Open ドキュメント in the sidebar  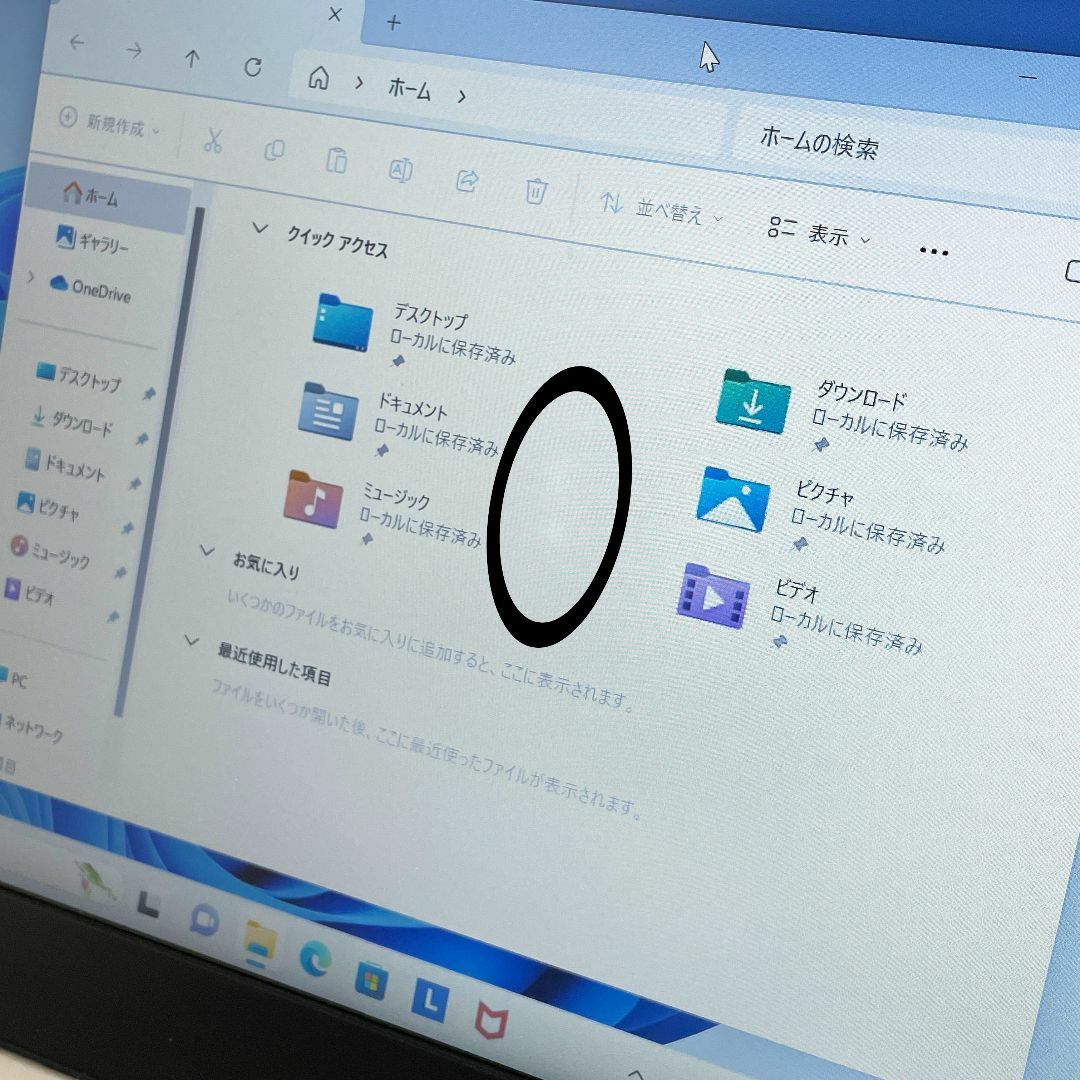65,466
